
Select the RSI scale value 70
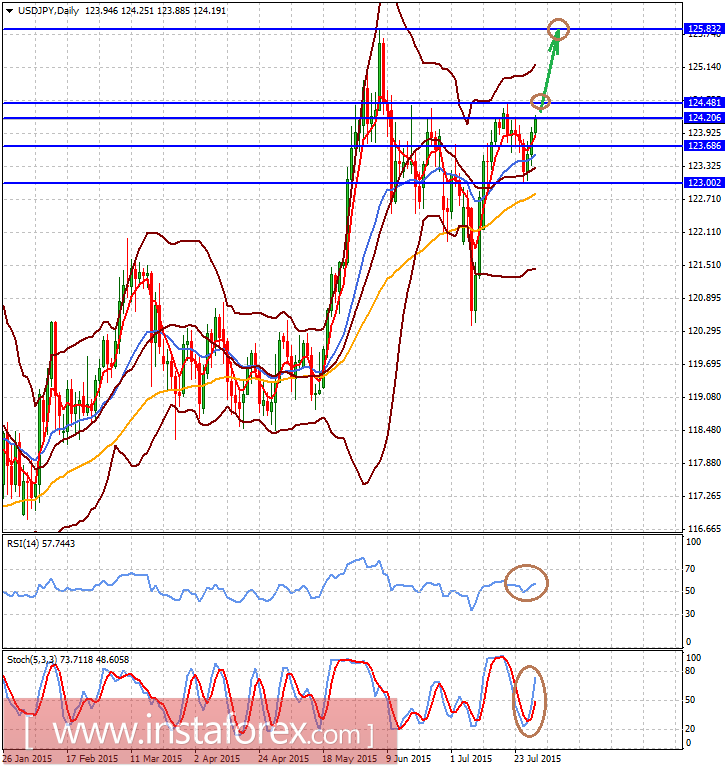coord(690,568)
